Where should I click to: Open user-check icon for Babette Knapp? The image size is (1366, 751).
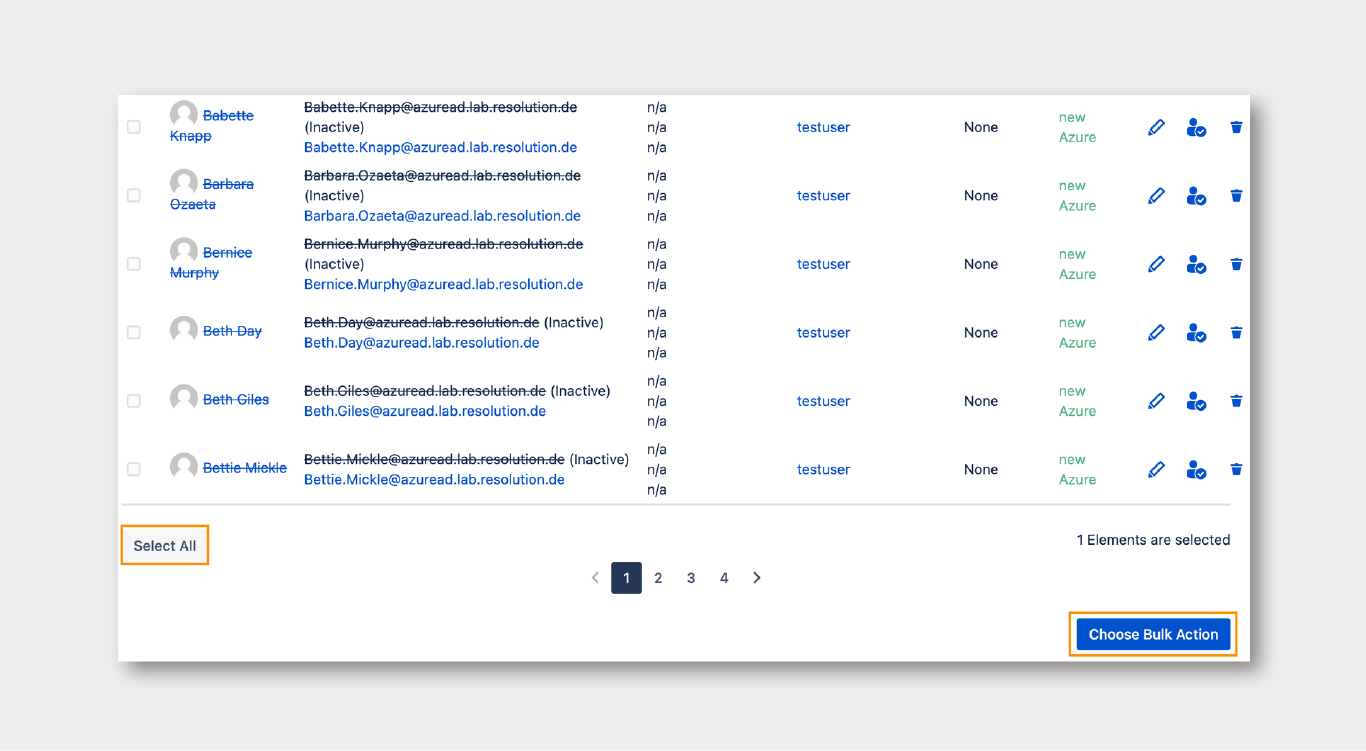(1196, 127)
